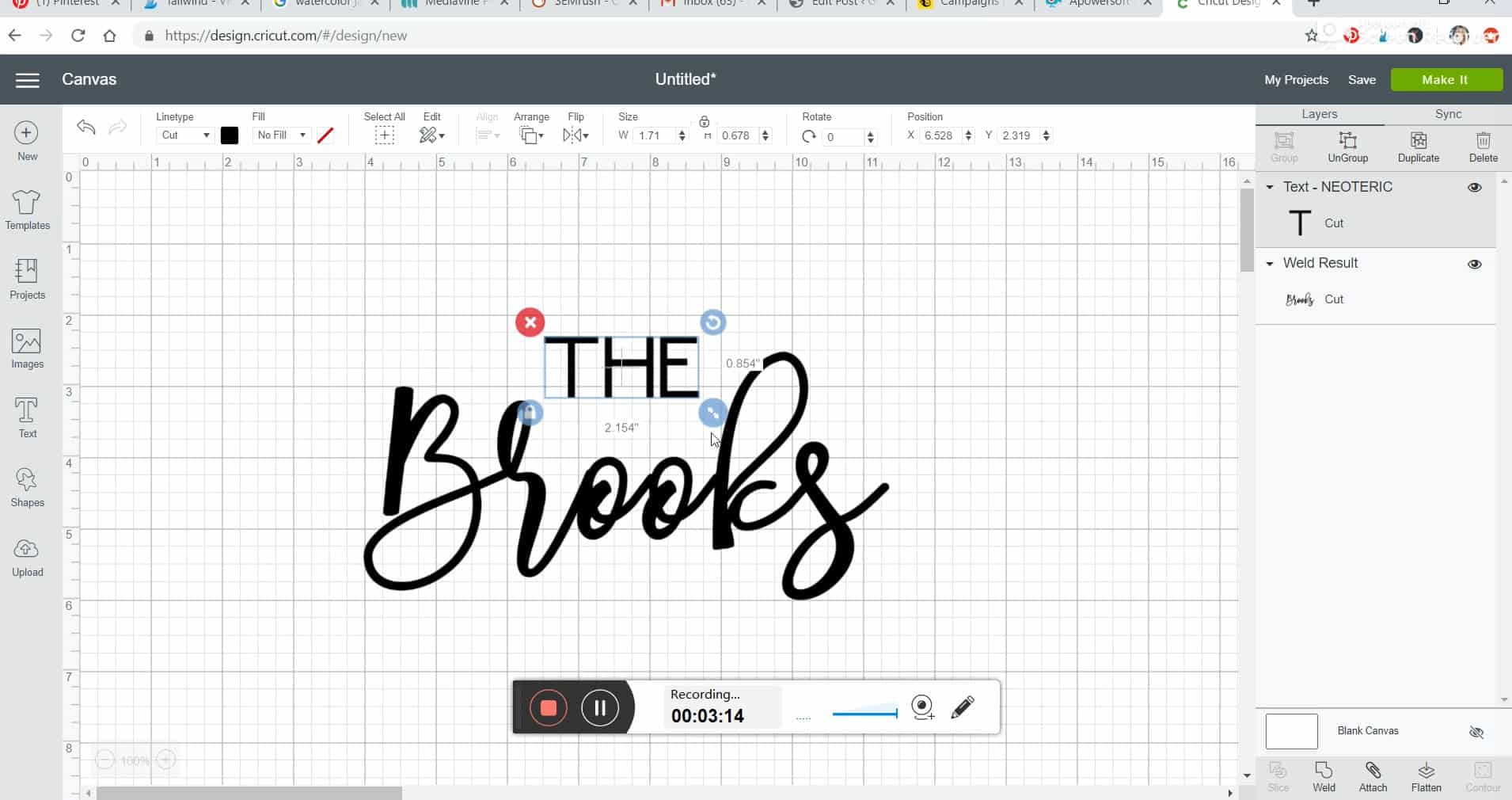The width and height of the screenshot is (1512, 800).
Task: UnGroup the selected layers
Action: pyautogui.click(x=1347, y=147)
